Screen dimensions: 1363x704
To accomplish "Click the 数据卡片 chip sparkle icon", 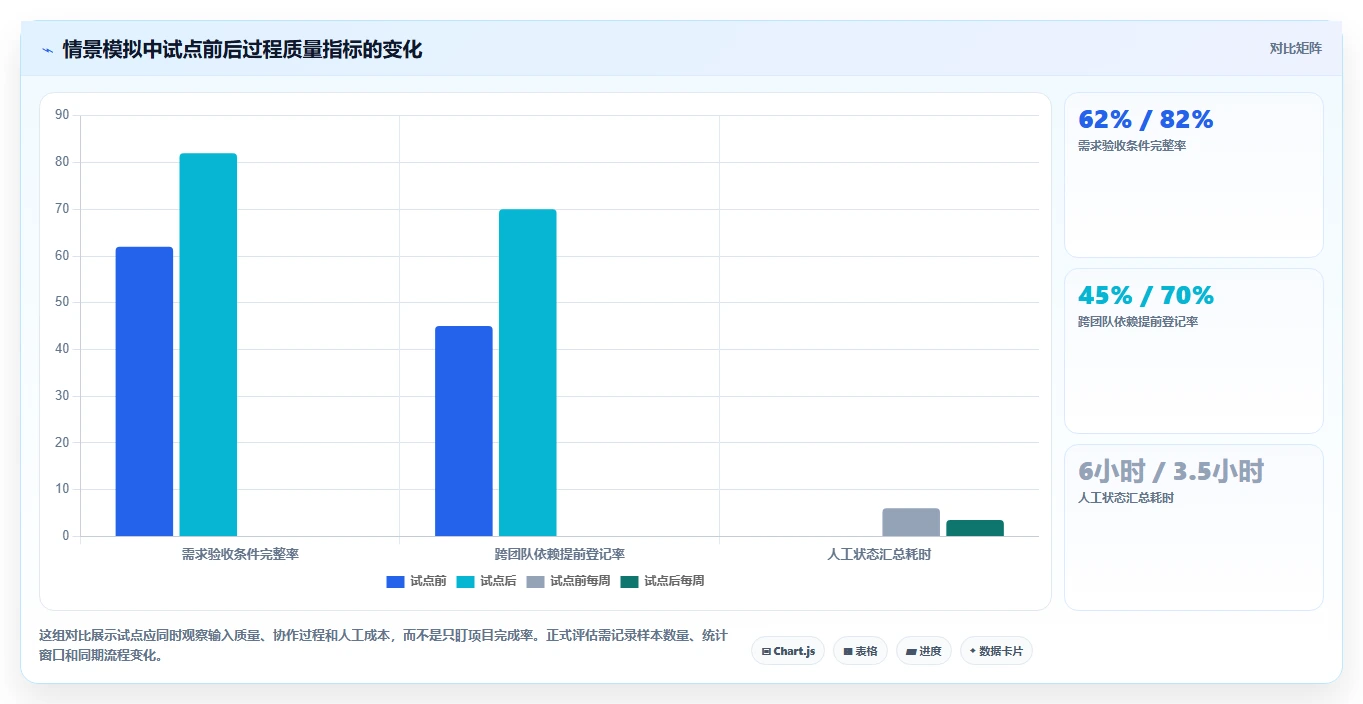I will point(972,651).
